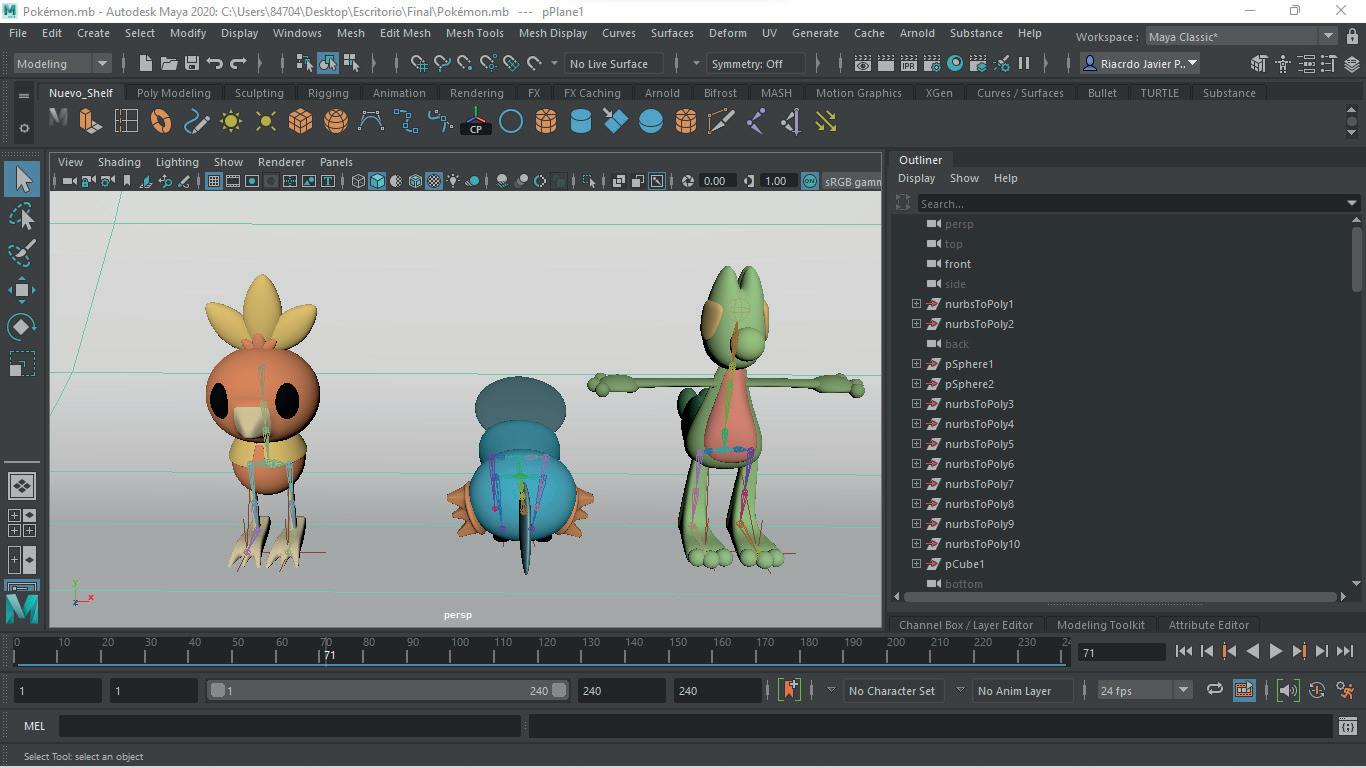1366x768 pixels.
Task: Click the IPR render icon
Action: point(908,63)
